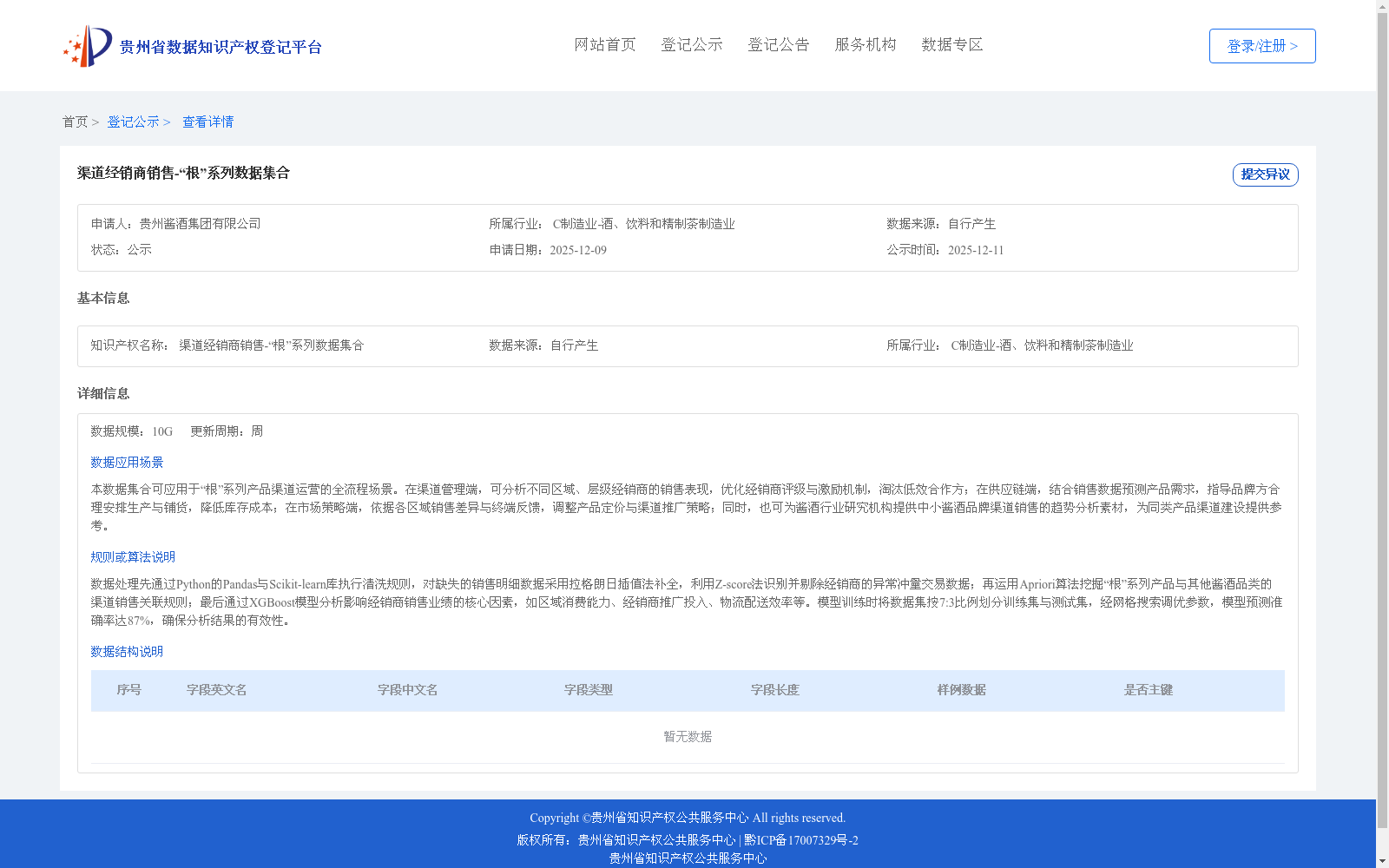The width and height of the screenshot is (1389, 868).
Task: Click the 知识产权名称 field in 基本信息
Action: [227, 345]
